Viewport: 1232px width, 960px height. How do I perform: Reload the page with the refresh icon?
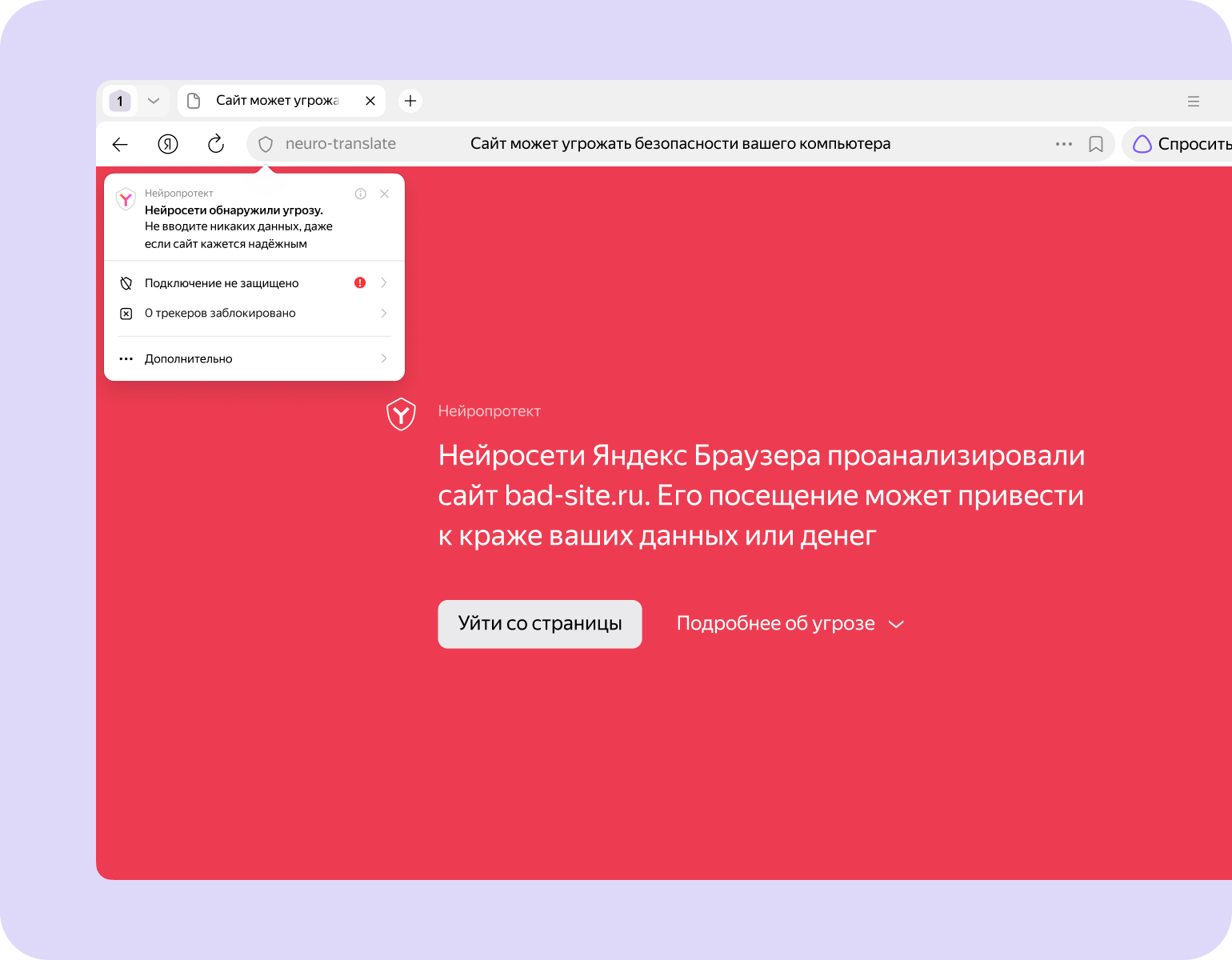click(216, 144)
